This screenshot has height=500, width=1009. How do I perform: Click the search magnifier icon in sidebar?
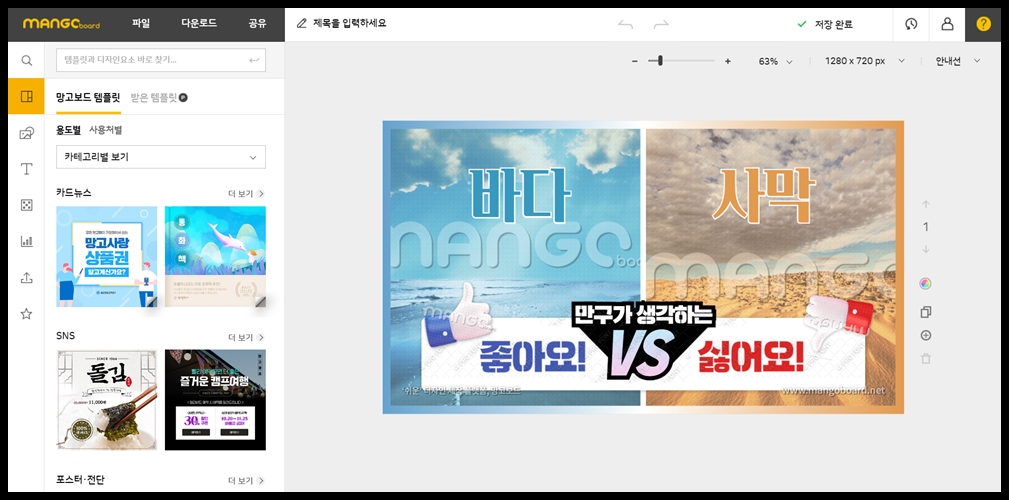click(x=26, y=60)
